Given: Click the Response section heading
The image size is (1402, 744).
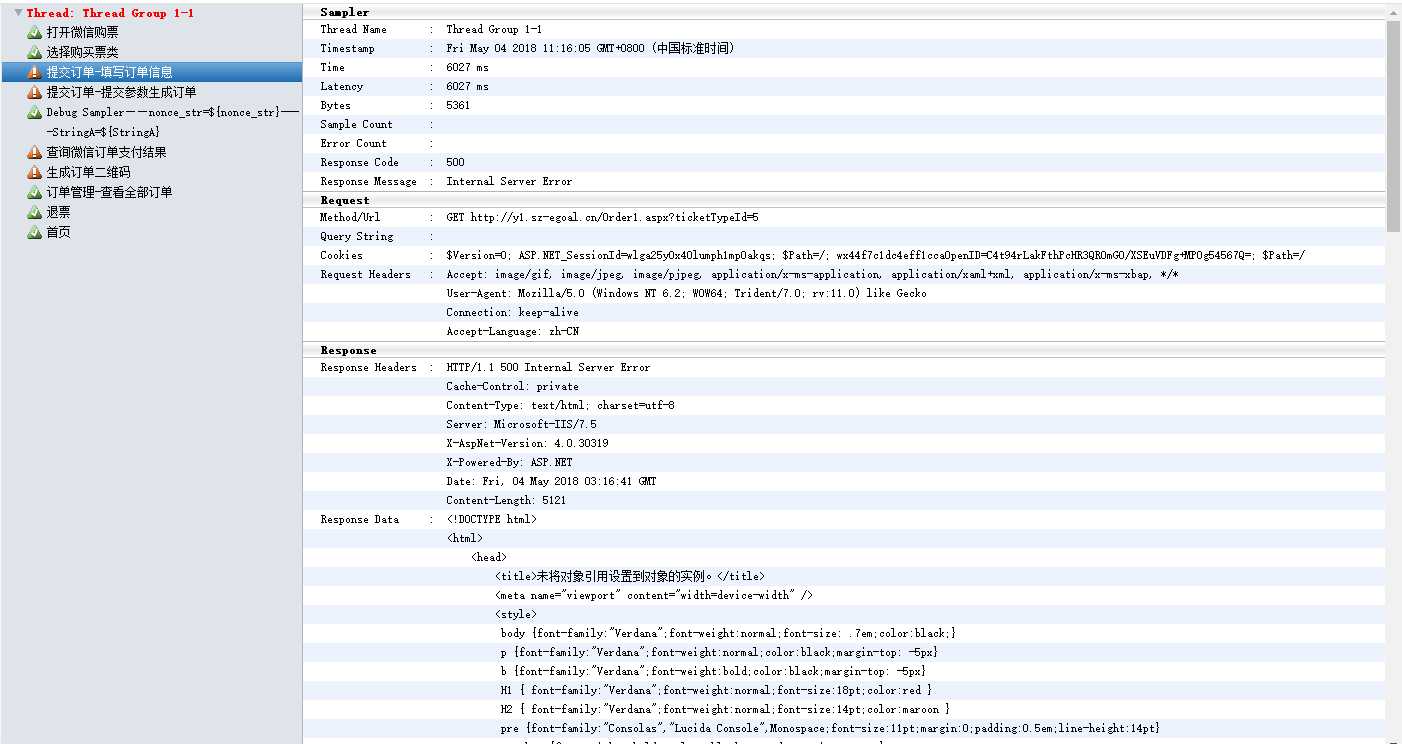Looking at the screenshot, I should point(348,350).
